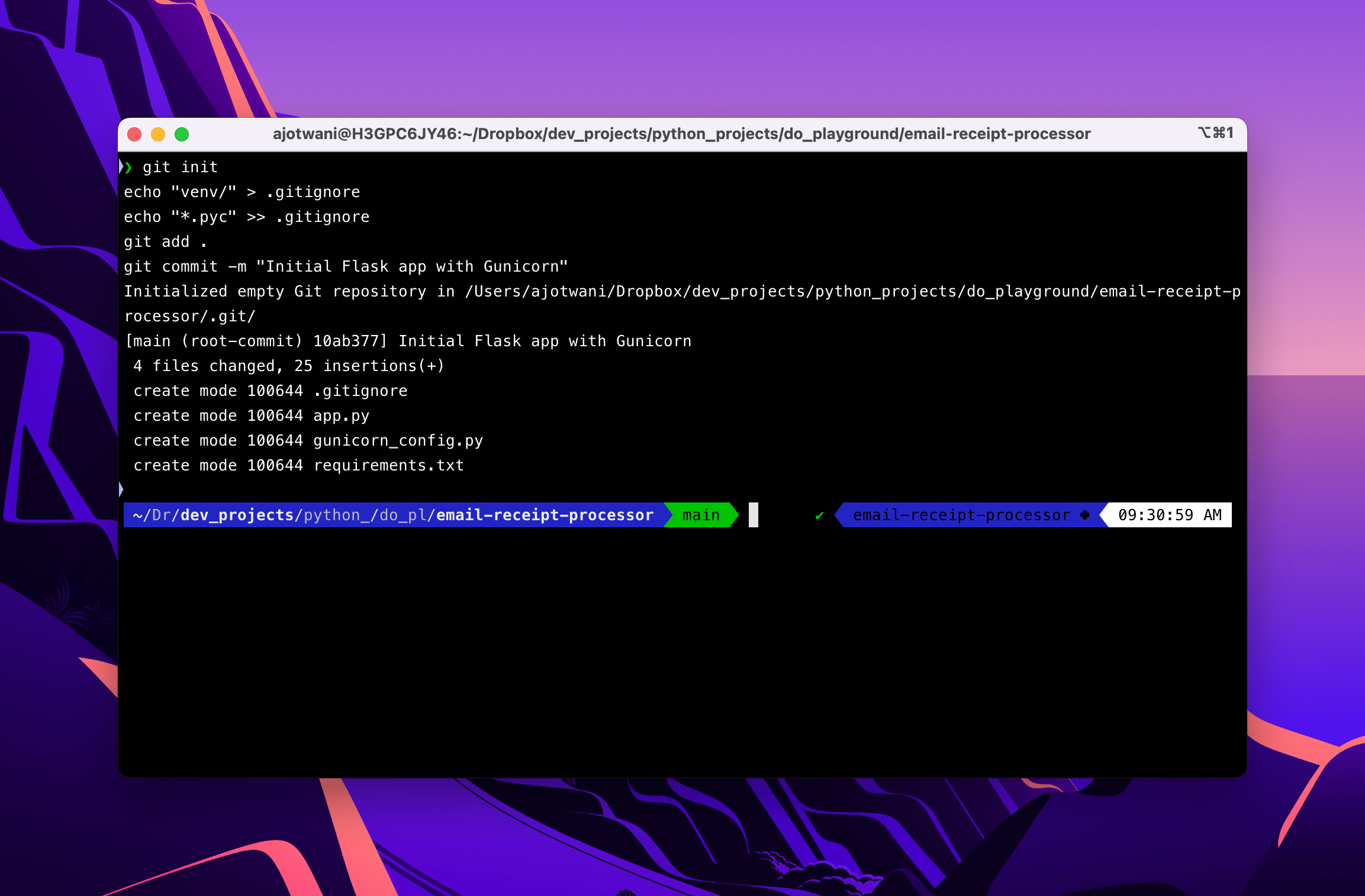
Task: Click the icon after right email-receipt-processor
Action: click(x=1085, y=515)
